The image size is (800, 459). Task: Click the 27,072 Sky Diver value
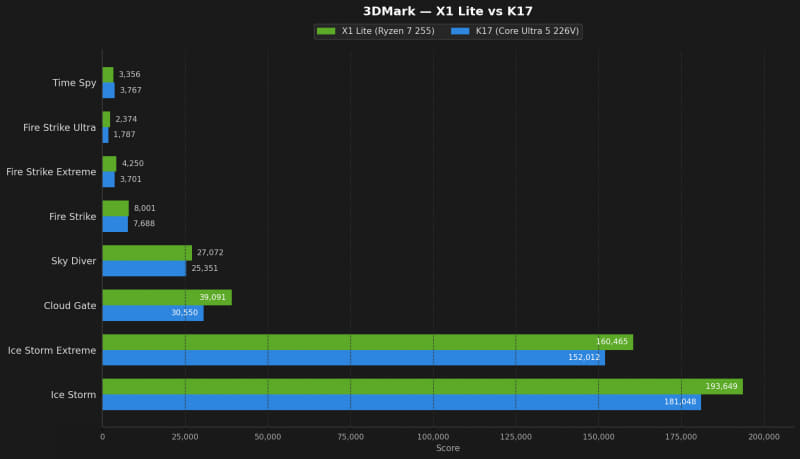210,253
